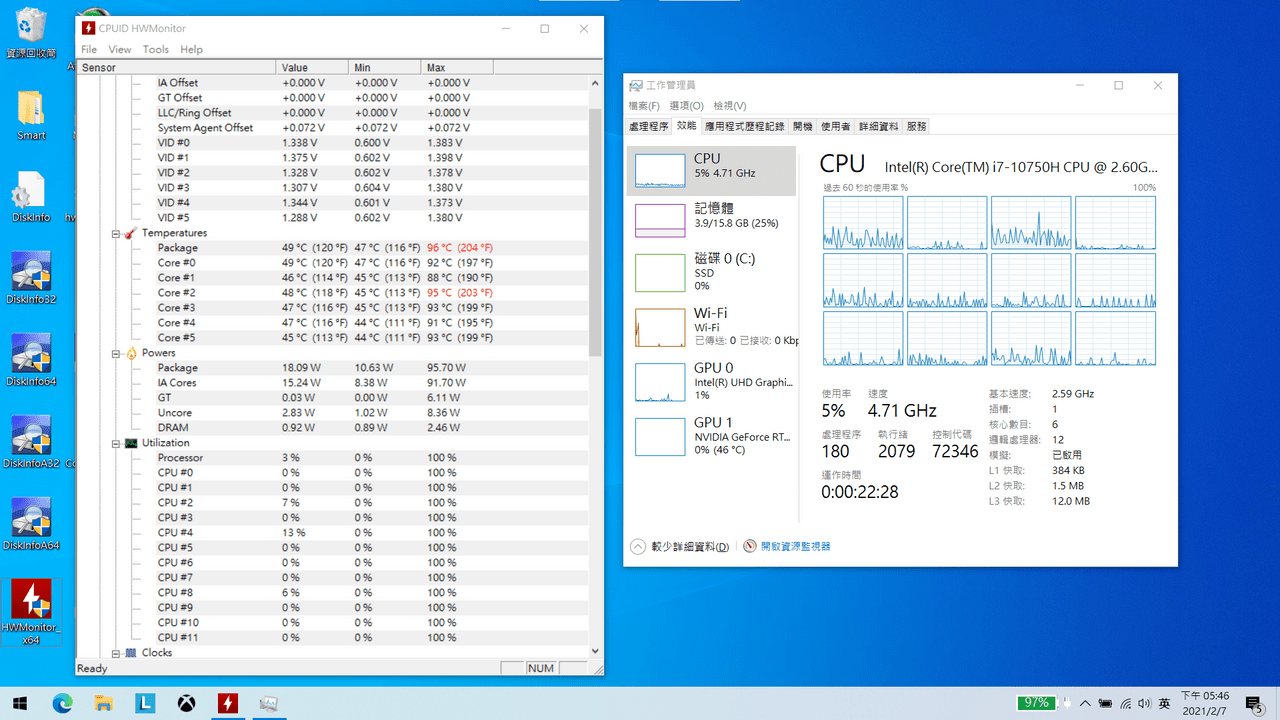Click the Max column header
Viewport: 1280px width, 720px height.
pyautogui.click(x=457, y=68)
